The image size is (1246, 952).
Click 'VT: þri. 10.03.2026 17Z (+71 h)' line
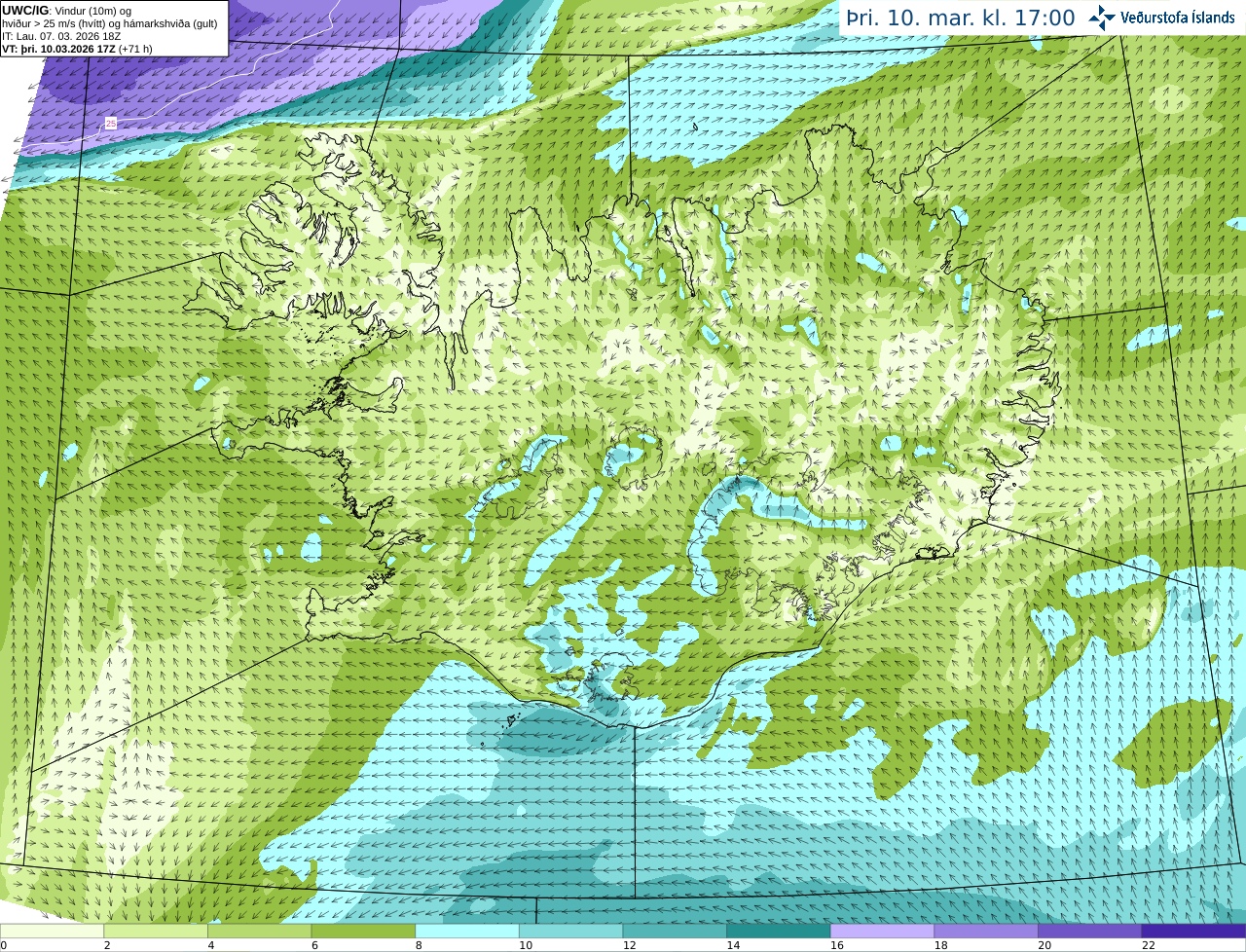[77, 49]
